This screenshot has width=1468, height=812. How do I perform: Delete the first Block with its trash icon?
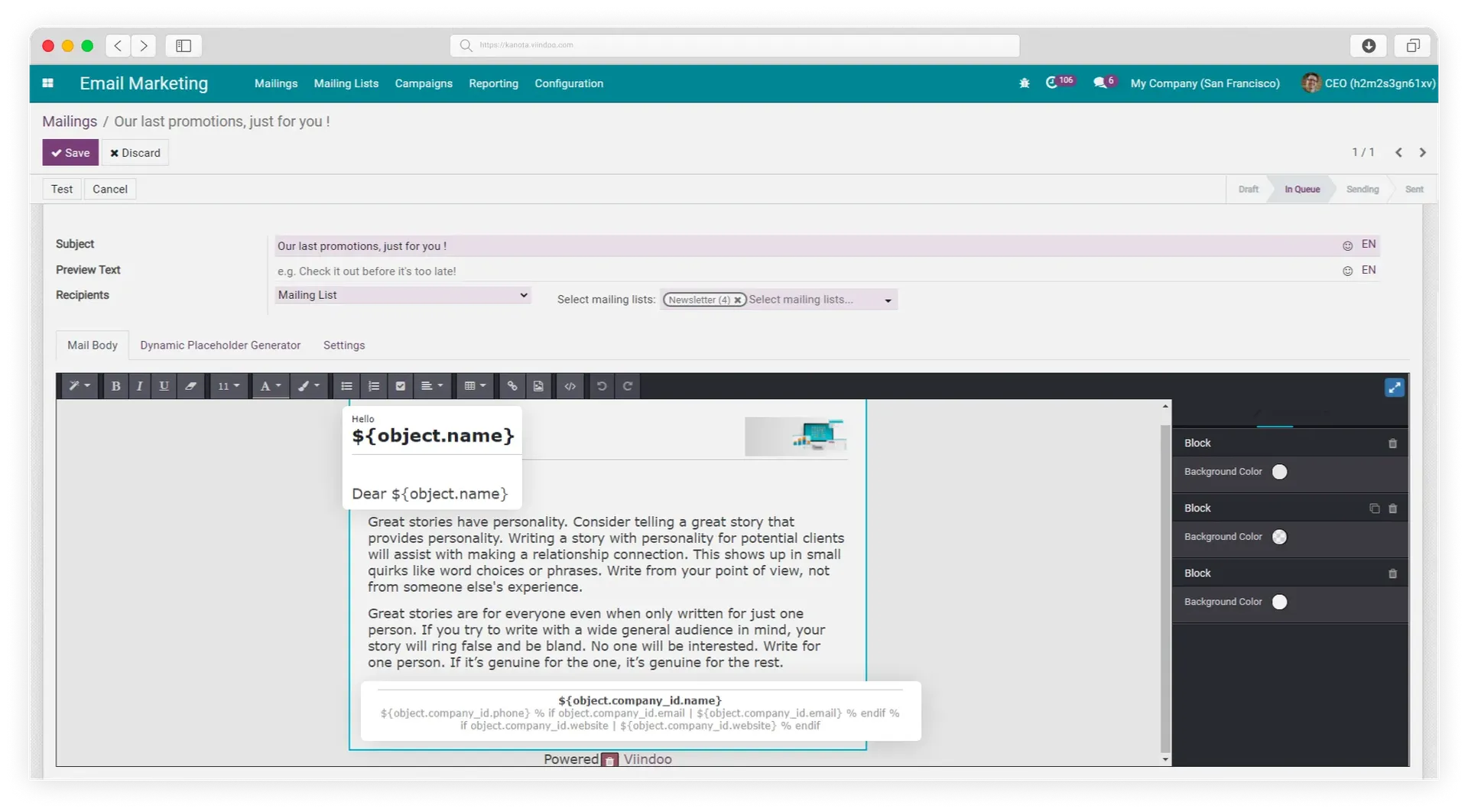(x=1392, y=443)
